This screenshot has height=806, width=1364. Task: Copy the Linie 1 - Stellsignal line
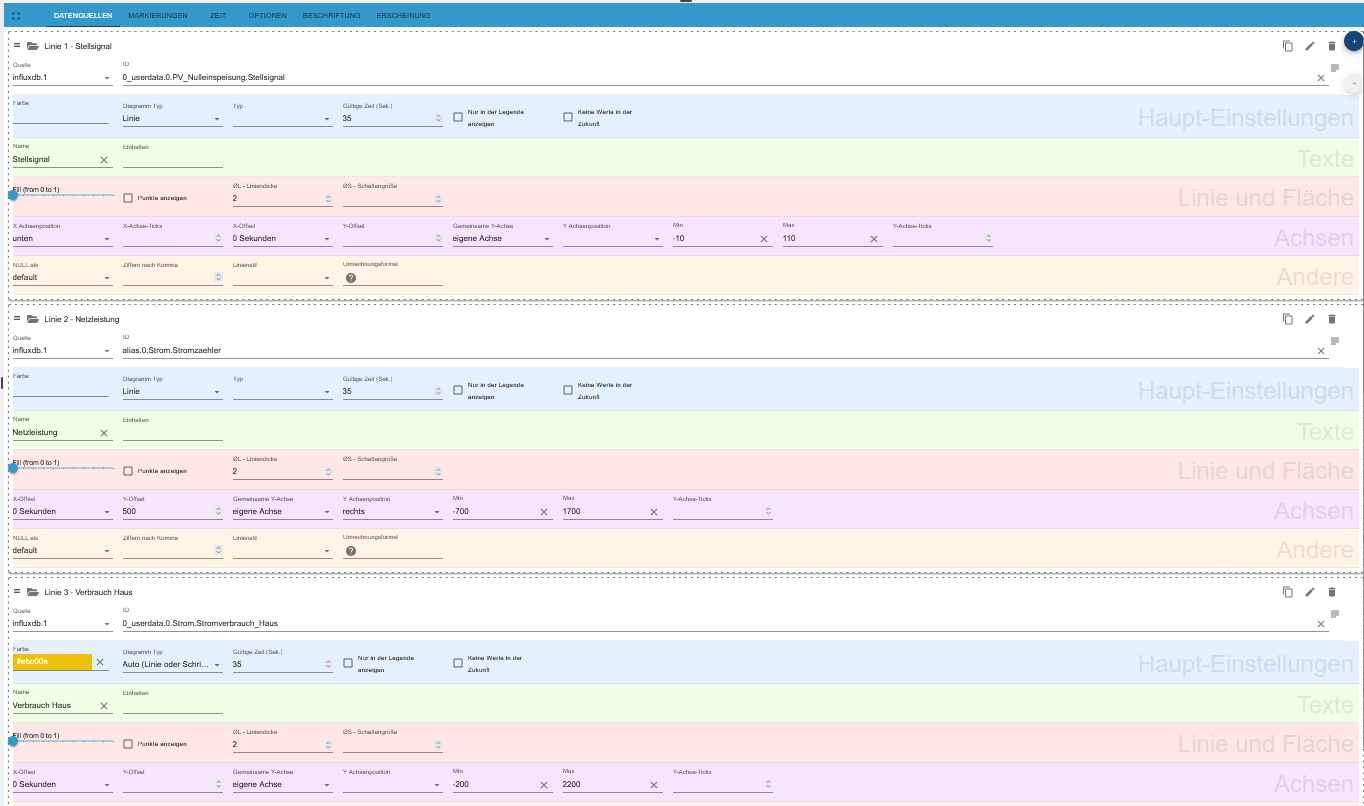click(1288, 46)
